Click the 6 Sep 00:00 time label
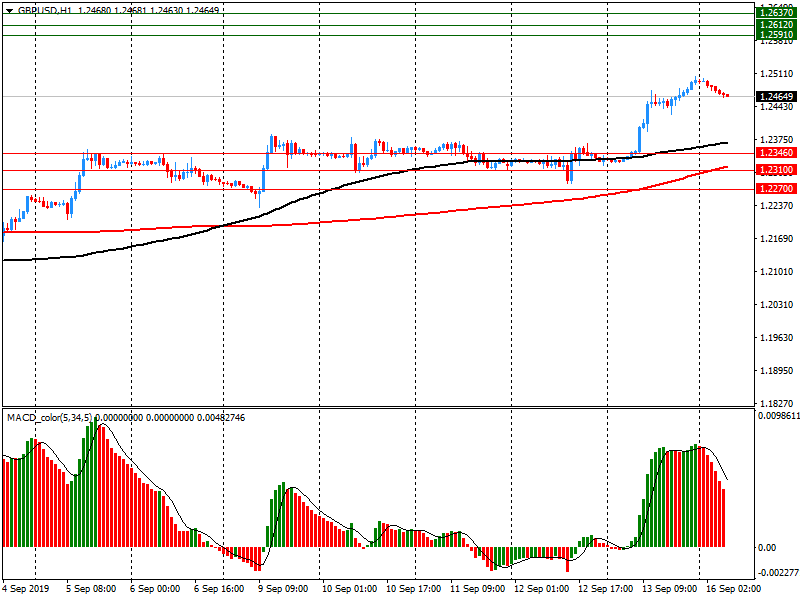This screenshot has height=600, width=800. click(155, 589)
